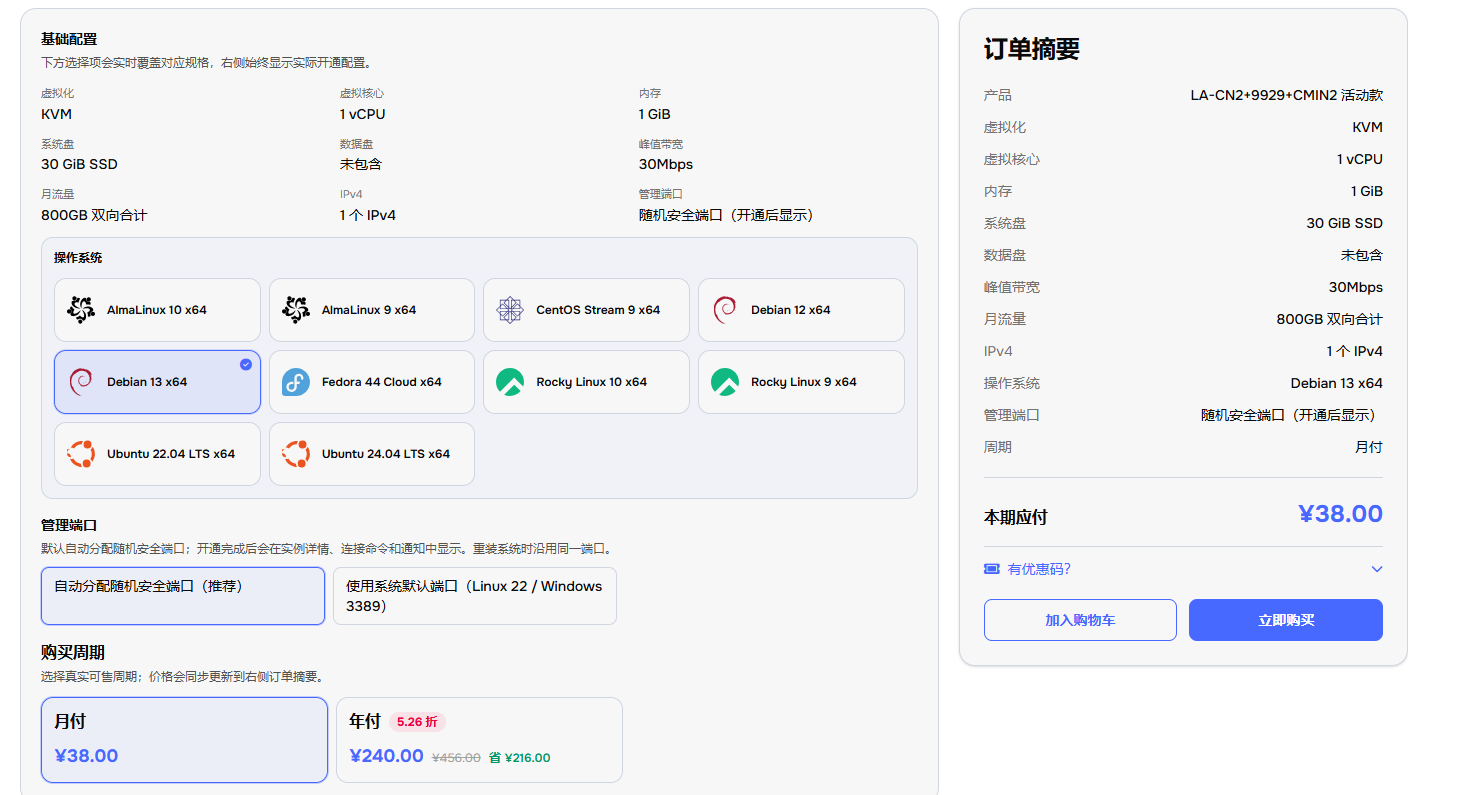Click the ¥38.00 total in 订单摘要
1461x795 pixels.
(x=1340, y=514)
